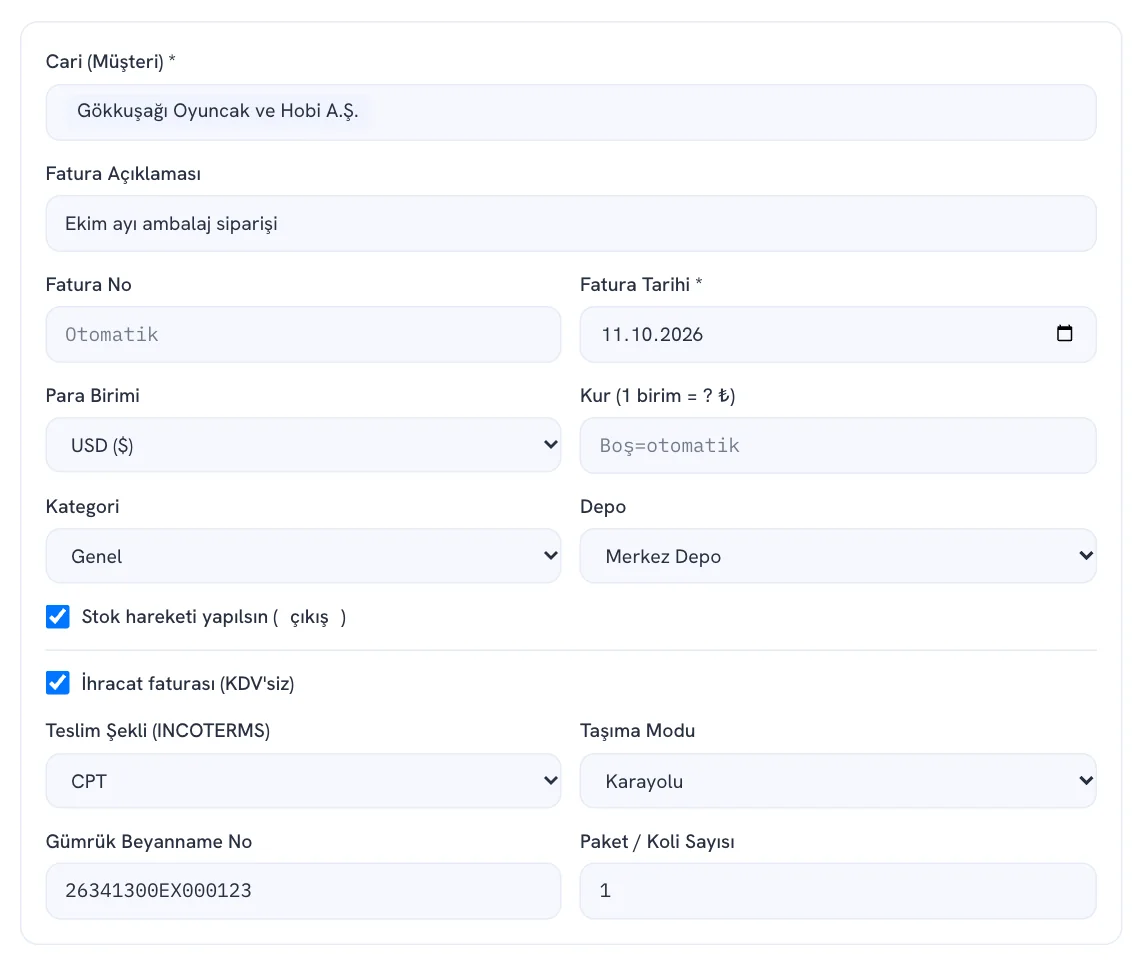Viewport: 1145px width, 966px height.
Task: Click the Paket / Koli Sayısı field
Action: point(838,891)
